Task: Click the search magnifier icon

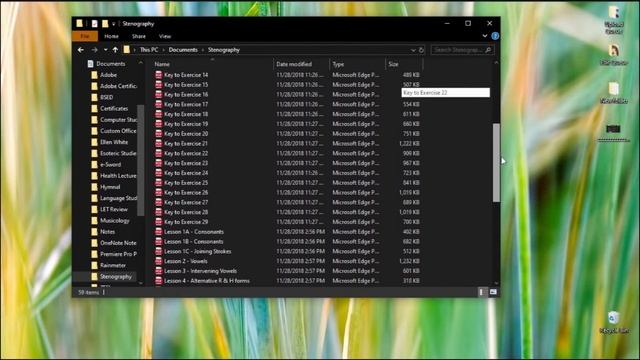Action: [x=488, y=50]
